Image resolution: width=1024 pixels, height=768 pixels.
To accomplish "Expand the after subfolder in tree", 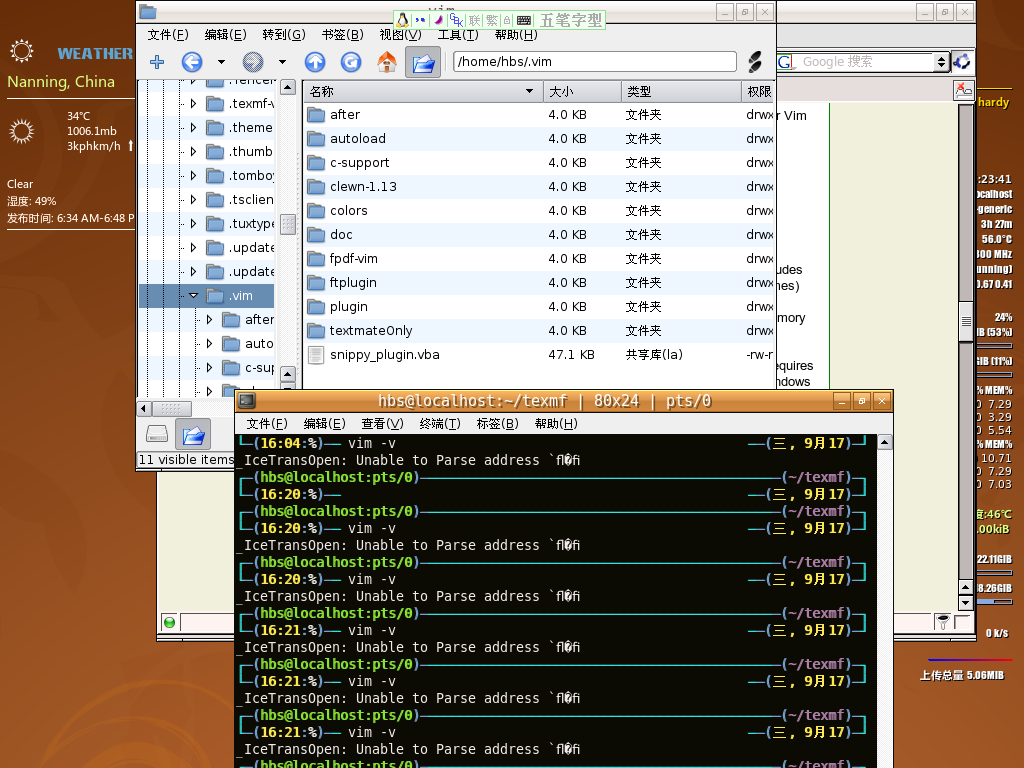I will point(209,319).
